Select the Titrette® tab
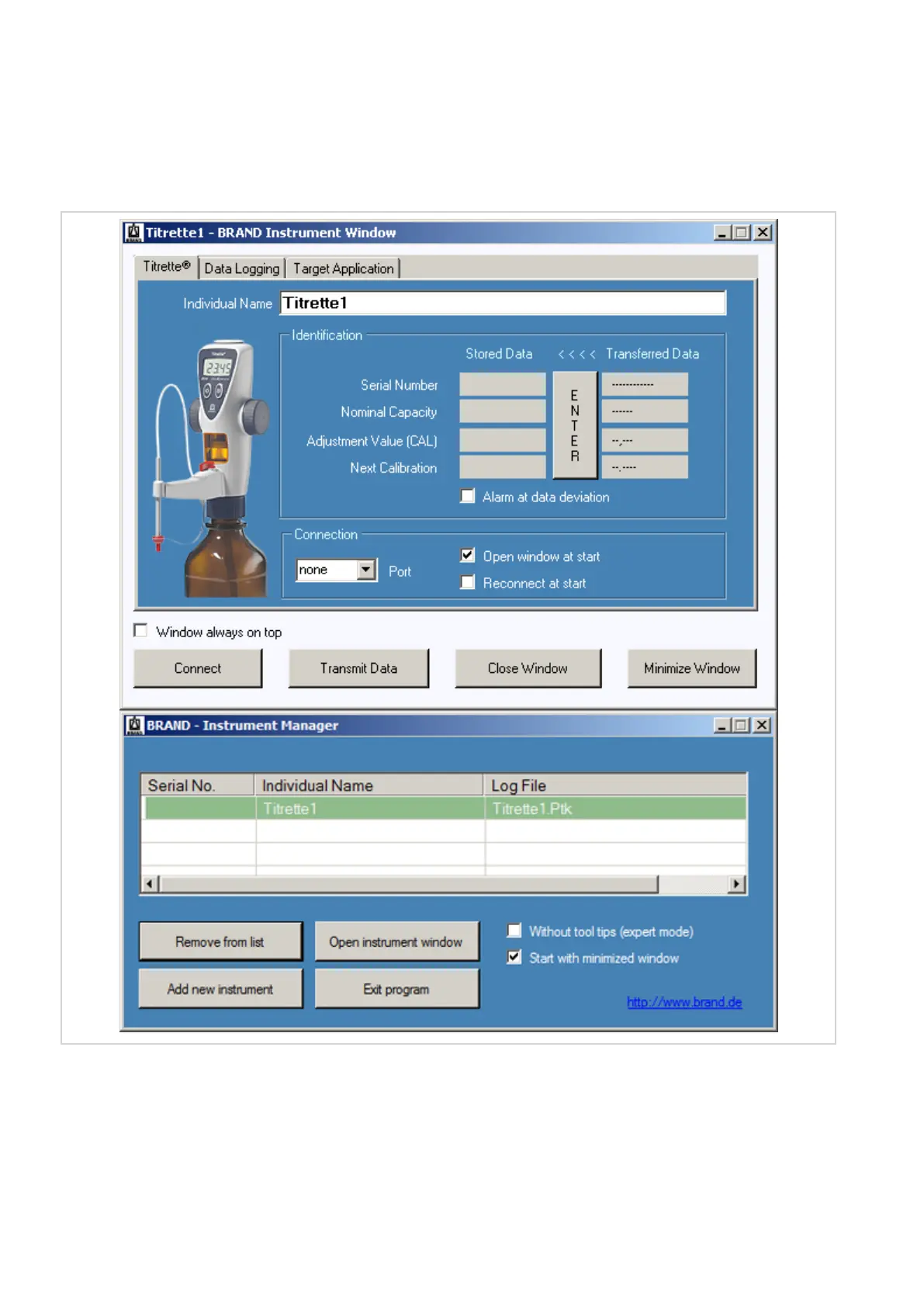Image resolution: width=924 pixels, height=1307 pixels. pyautogui.click(x=166, y=266)
